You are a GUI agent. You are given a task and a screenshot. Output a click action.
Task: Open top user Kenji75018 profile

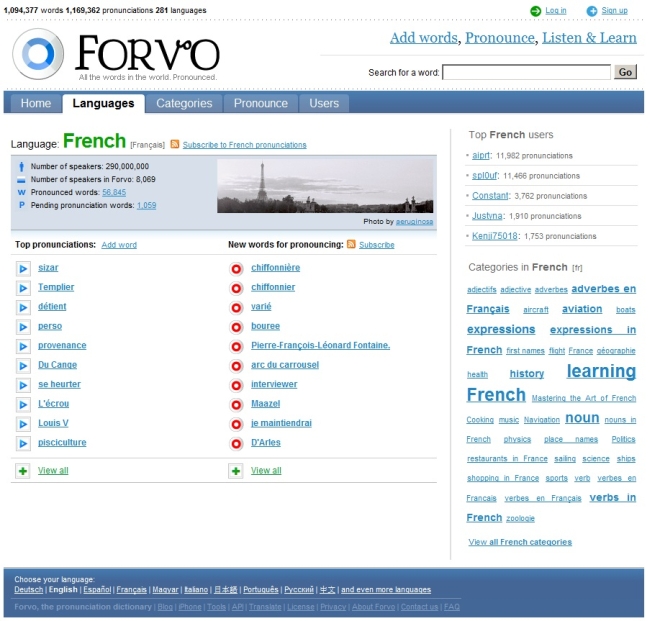click(495, 236)
